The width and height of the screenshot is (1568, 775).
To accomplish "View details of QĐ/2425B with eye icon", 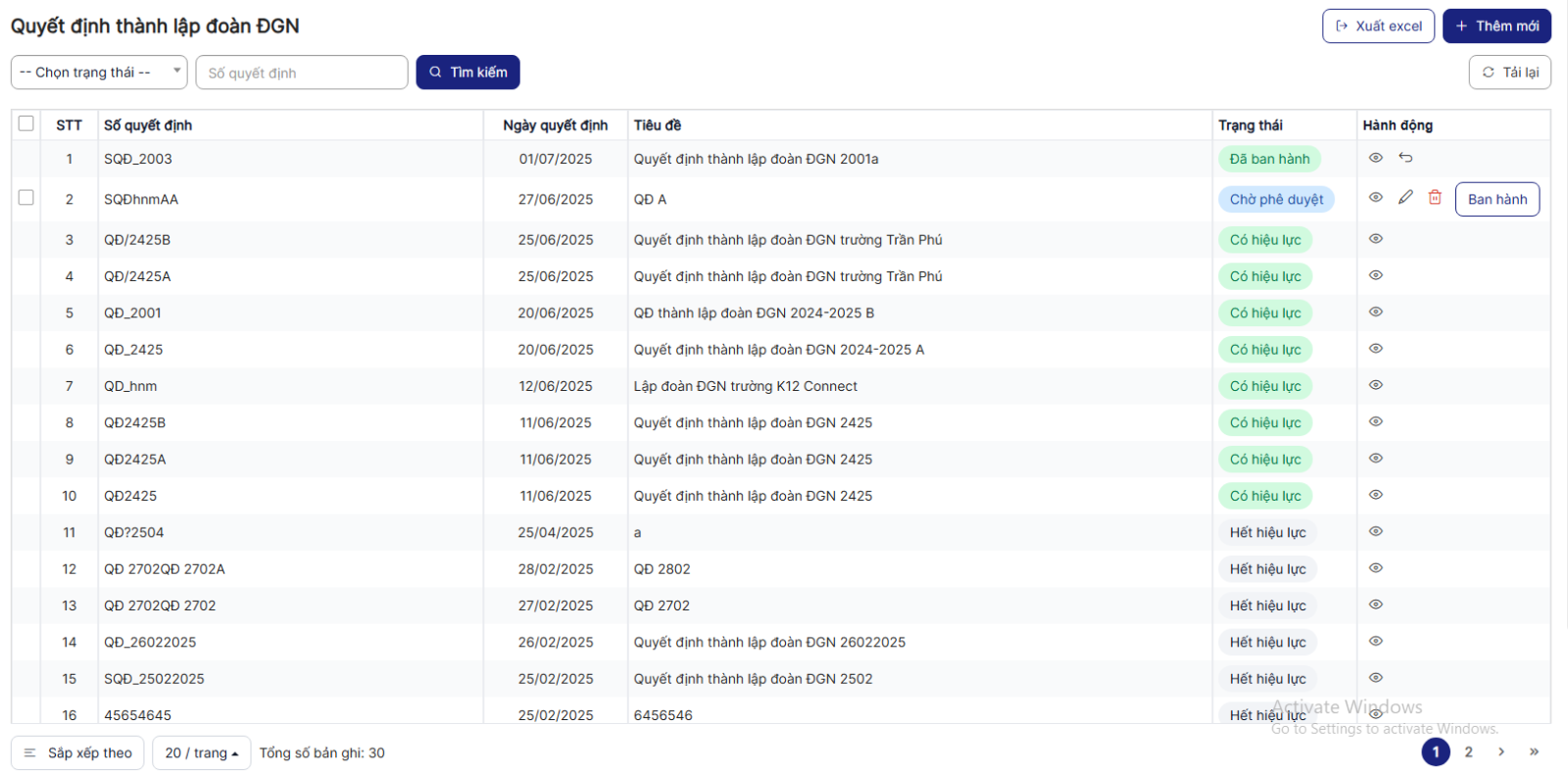I will 1375,239.
